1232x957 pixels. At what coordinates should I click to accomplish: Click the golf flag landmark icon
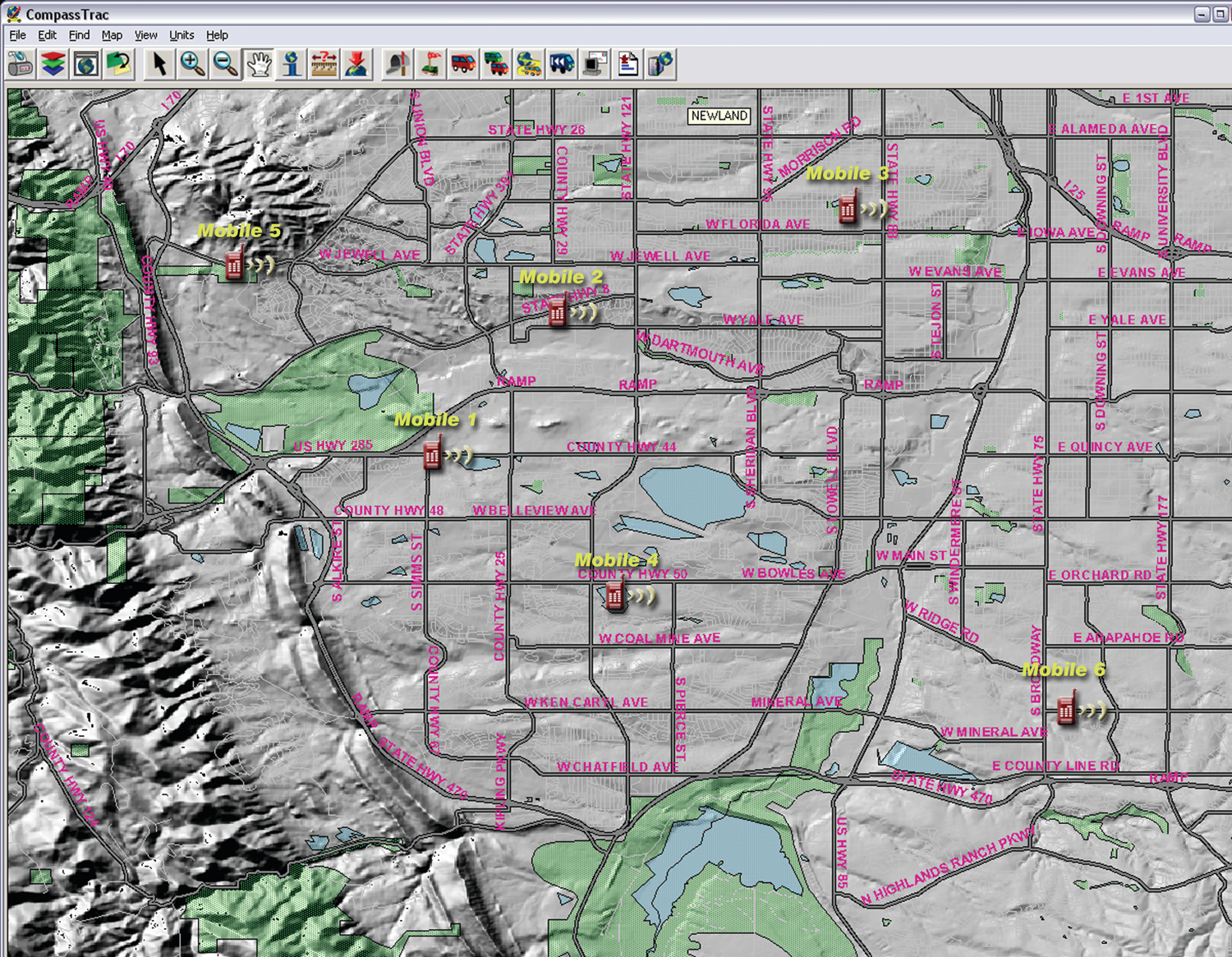[430, 64]
